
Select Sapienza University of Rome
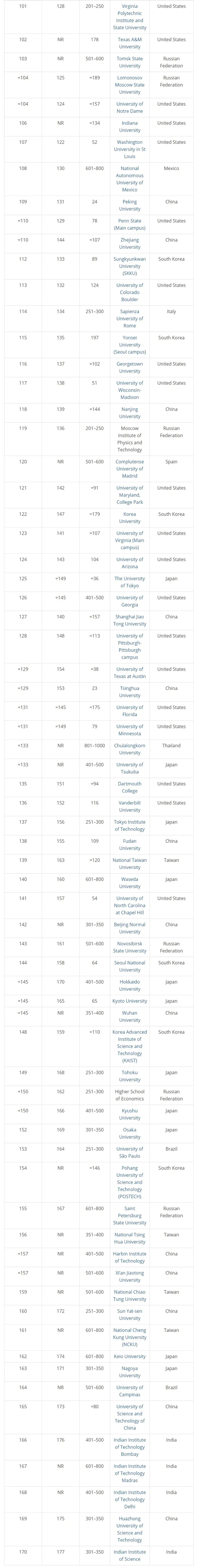pos(129,318)
